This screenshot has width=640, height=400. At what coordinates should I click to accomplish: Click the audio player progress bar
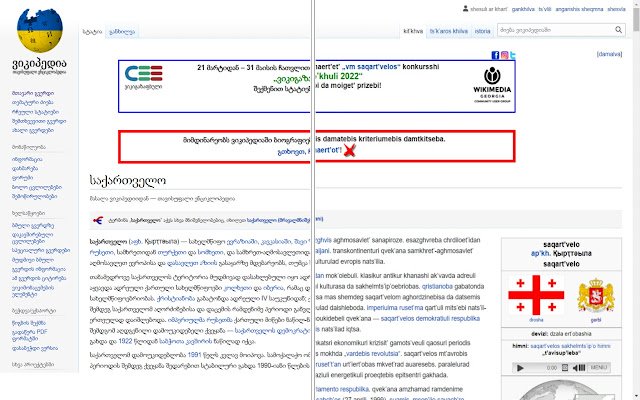(x=536, y=368)
